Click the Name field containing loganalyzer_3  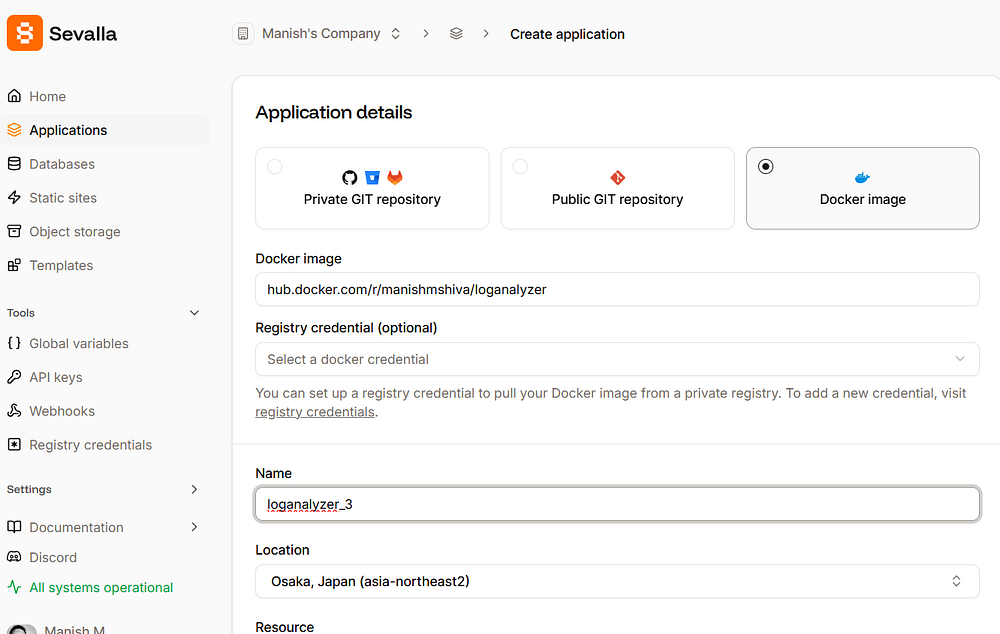click(617, 504)
